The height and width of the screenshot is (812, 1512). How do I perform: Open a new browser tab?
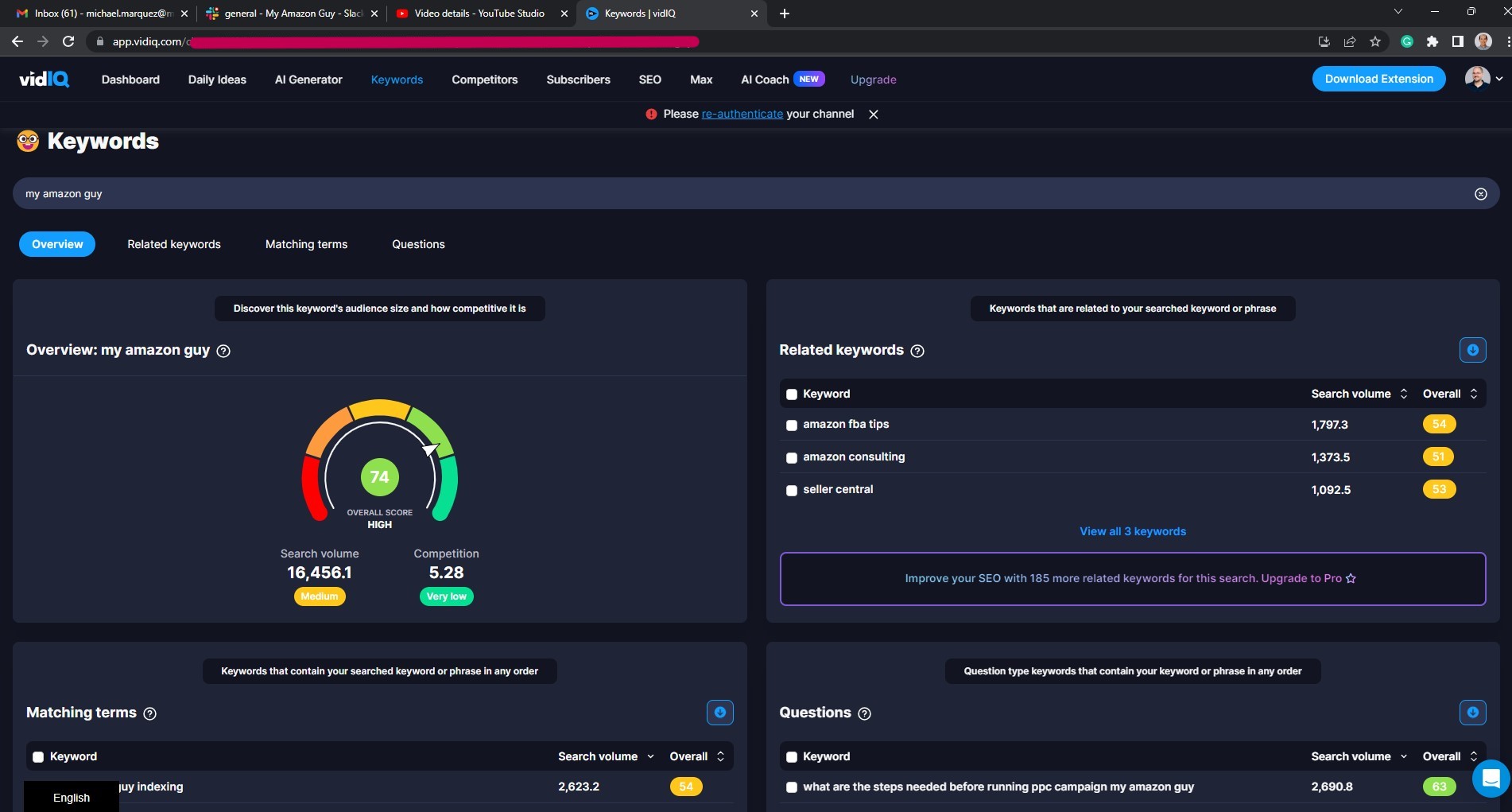click(x=785, y=14)
